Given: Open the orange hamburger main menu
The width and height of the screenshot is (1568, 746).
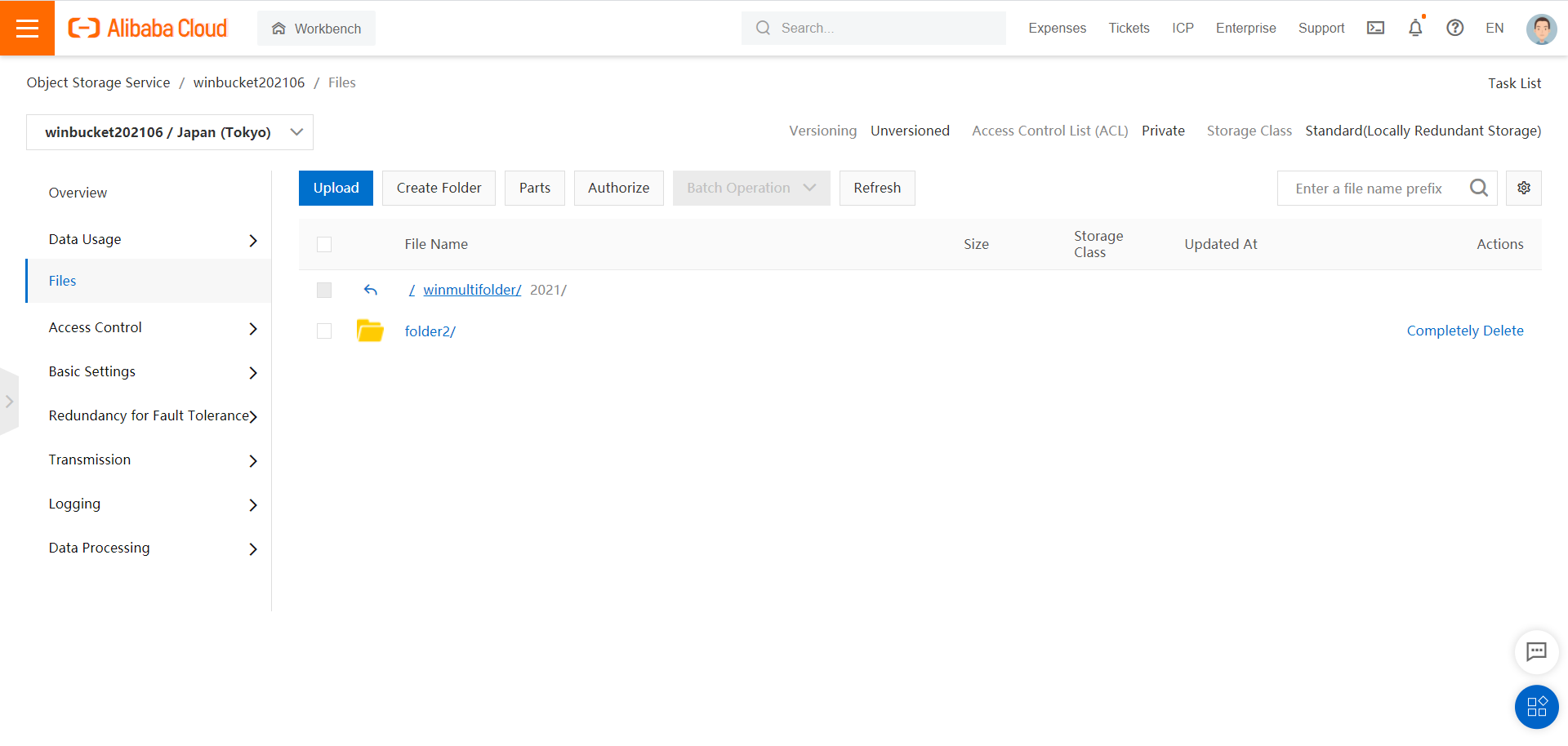Looking at the screenshot, I should click(27, 28).
